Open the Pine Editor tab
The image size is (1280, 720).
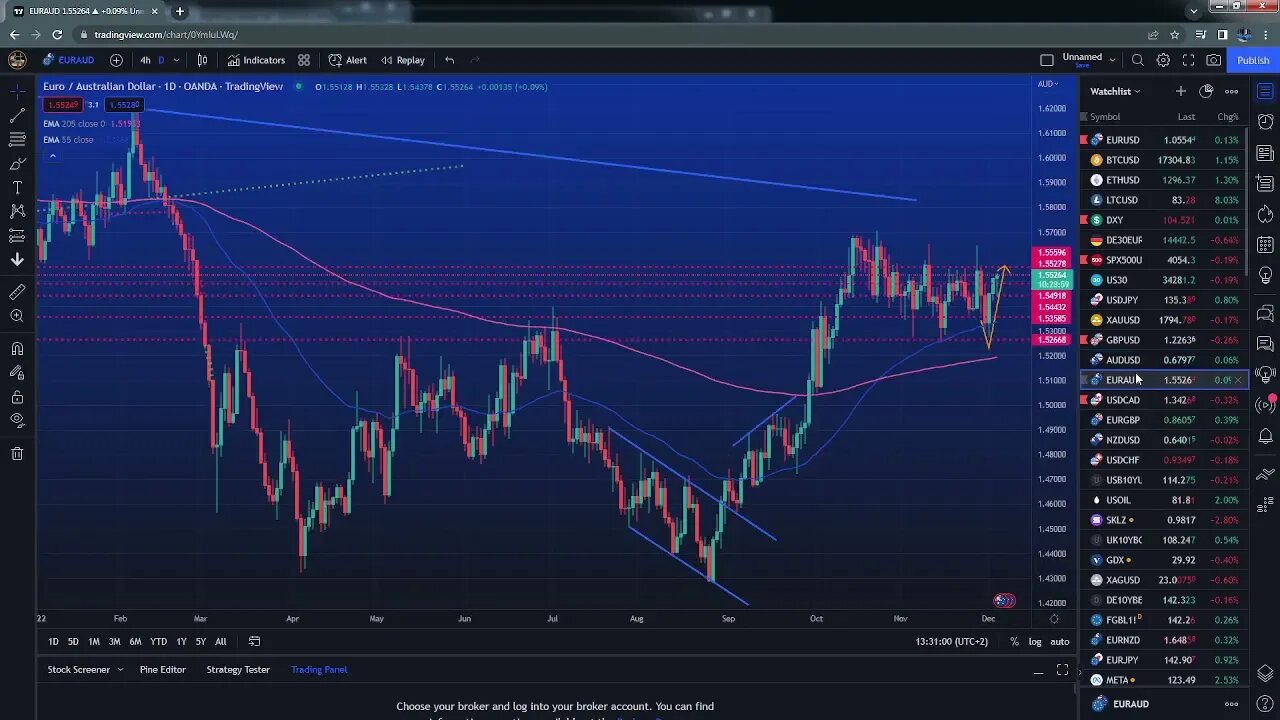pyautogui.click(x=163, y=669)
